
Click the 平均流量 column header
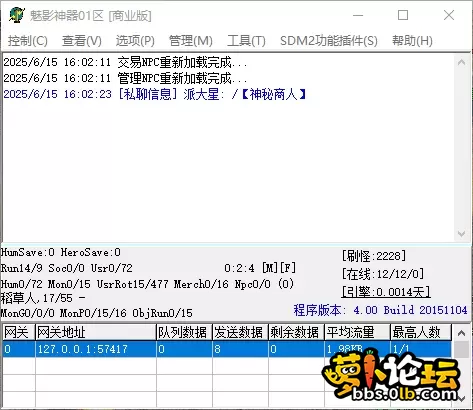tap(357, 332)
